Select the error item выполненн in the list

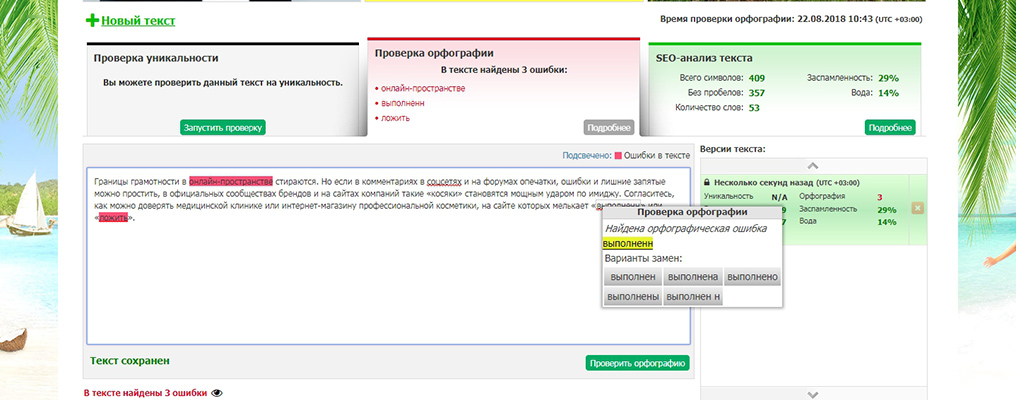(x=402, y=103)
